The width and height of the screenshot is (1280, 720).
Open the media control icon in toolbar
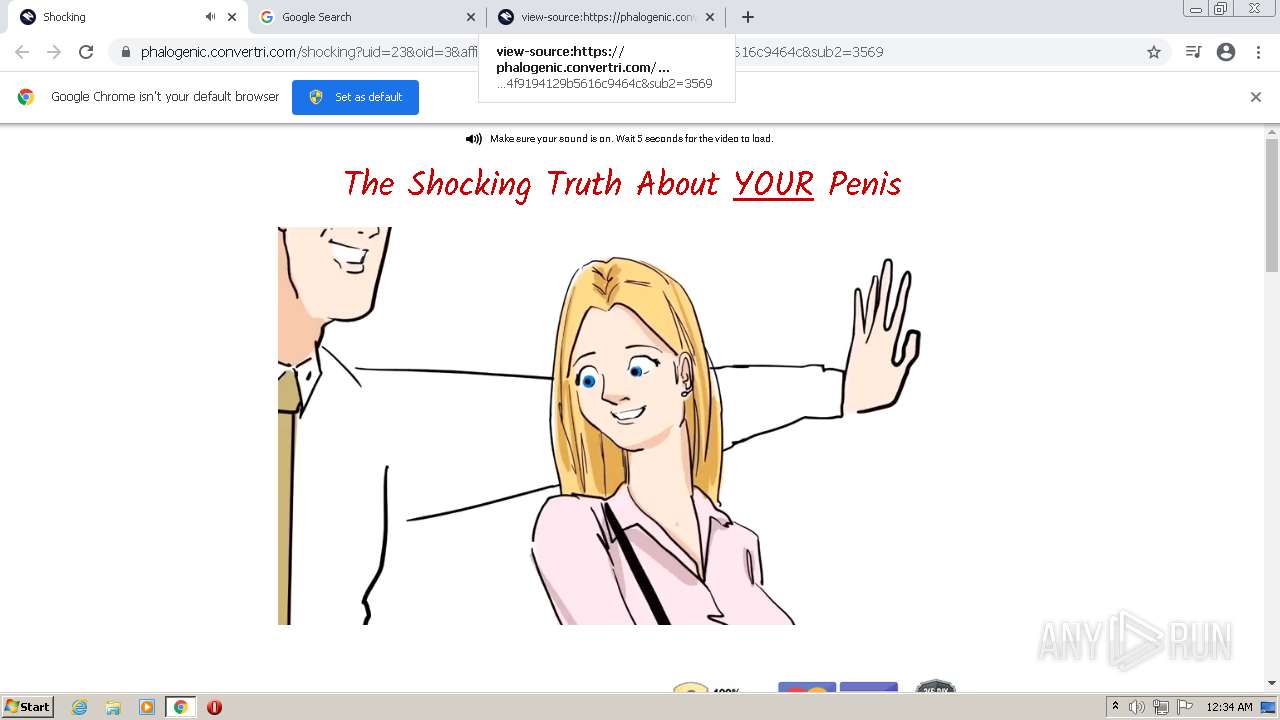(1193, 52)
